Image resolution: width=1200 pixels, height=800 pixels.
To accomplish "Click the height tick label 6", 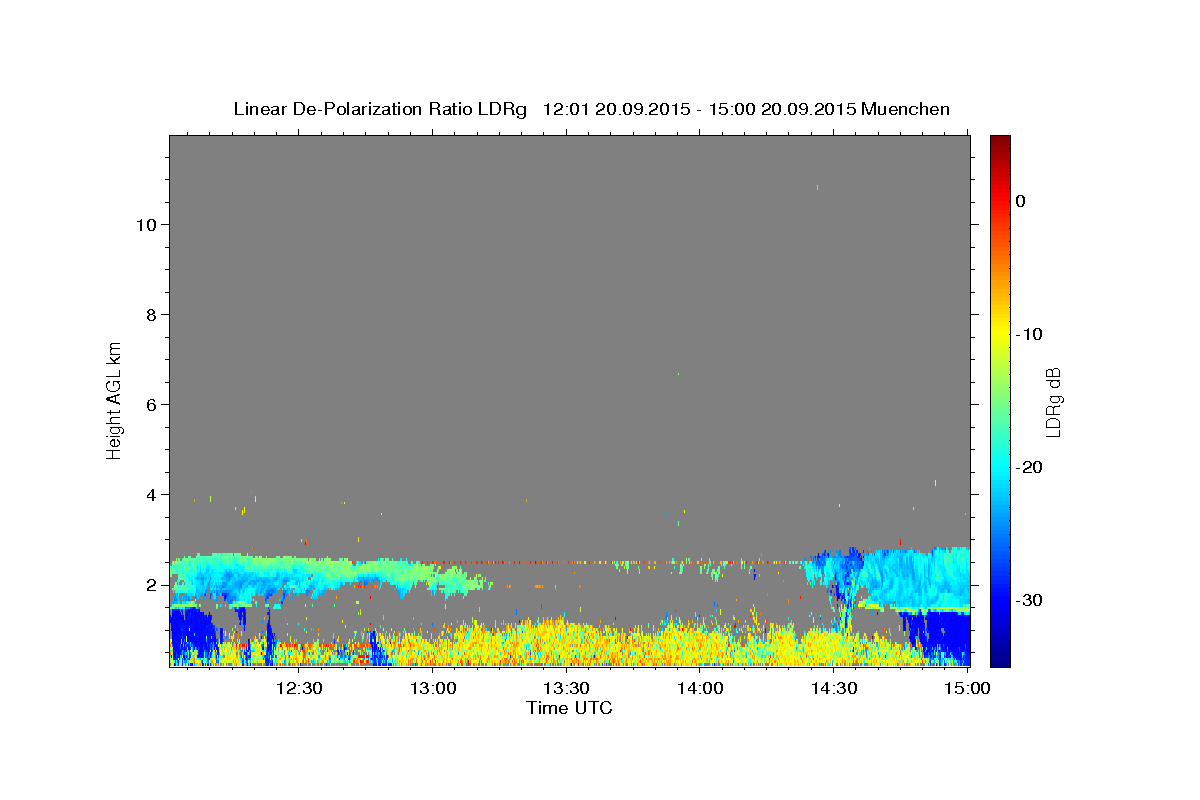I will coord(152,404).
